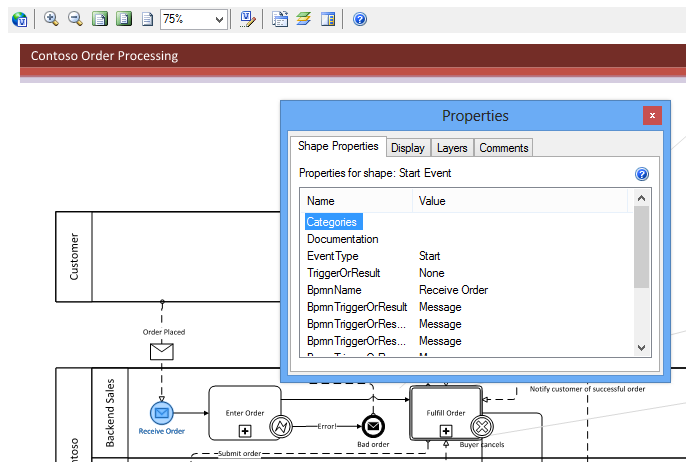
Task: Expand the Enter Order sub-process plus marker
Action: click(245, 430)
